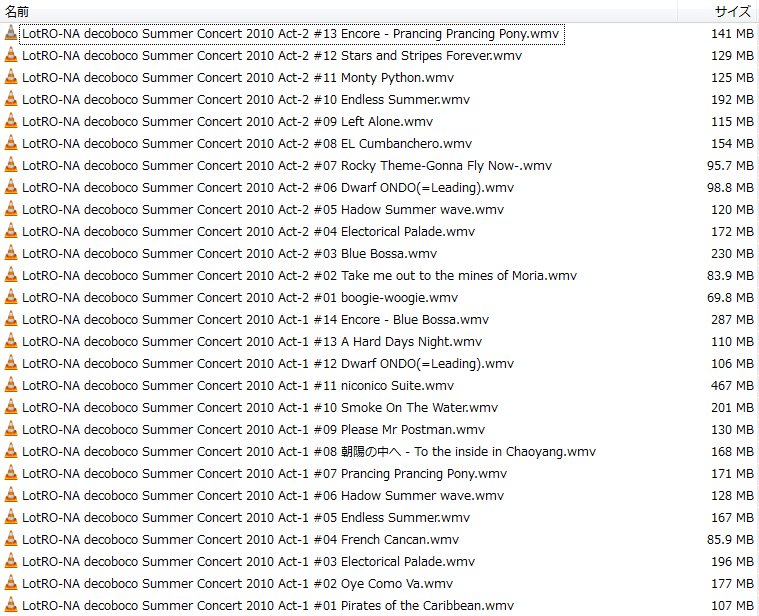
Task: Select the Act-2 boogie-woogie file name
Action: point(240,298)
